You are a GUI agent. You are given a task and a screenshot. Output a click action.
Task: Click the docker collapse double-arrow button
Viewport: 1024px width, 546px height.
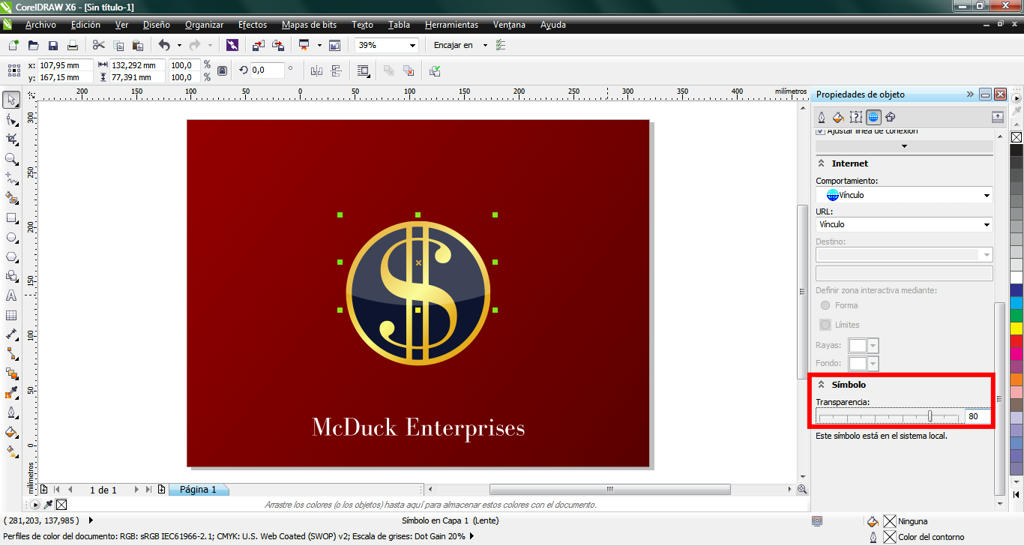coord(970,94)
